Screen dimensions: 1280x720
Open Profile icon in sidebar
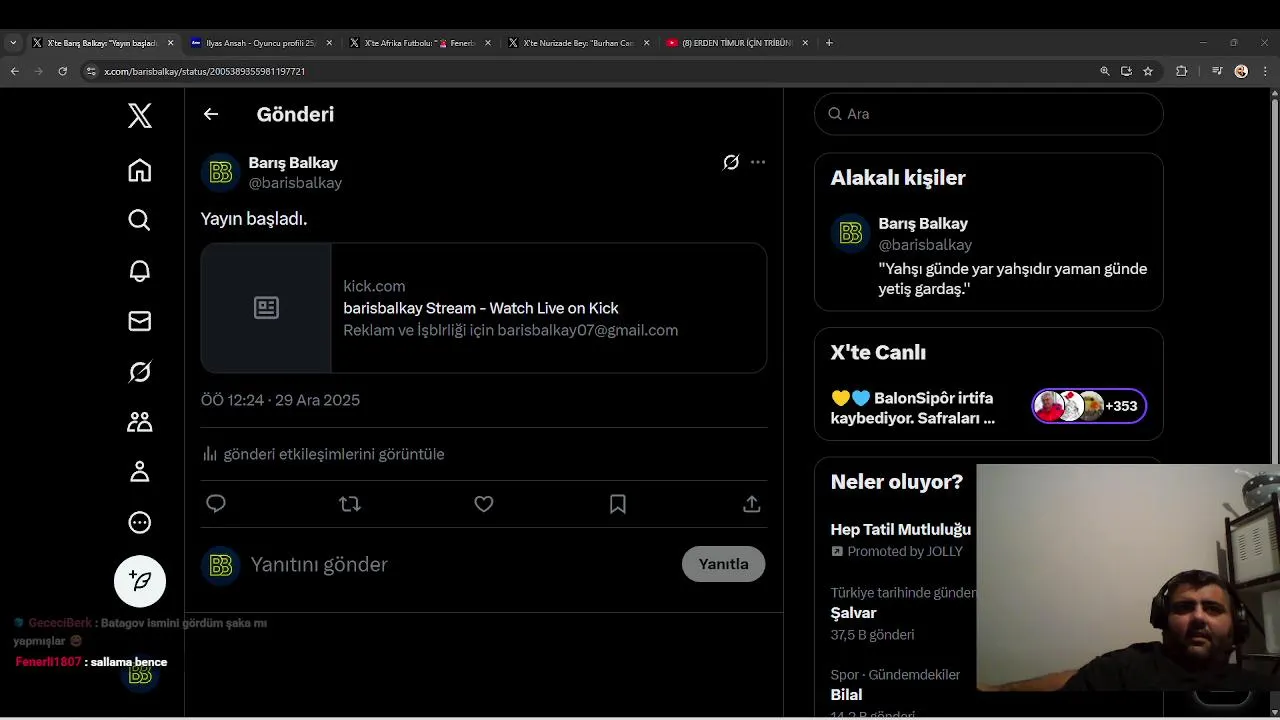[x=140, y=472]
